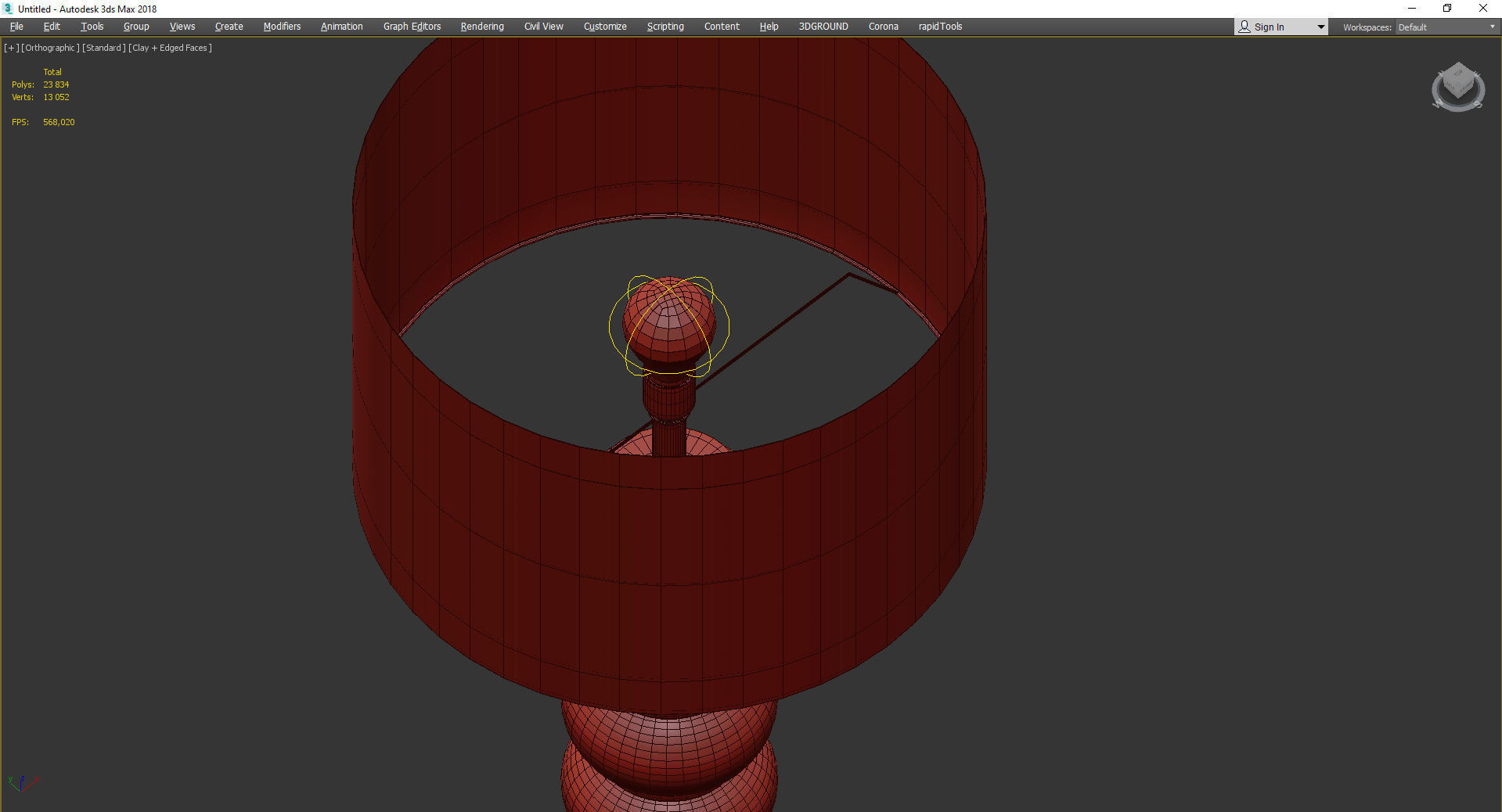Open the Content menu
Image resolution: width=1502 pixels, height=812 pixels.
coord(722,27)
